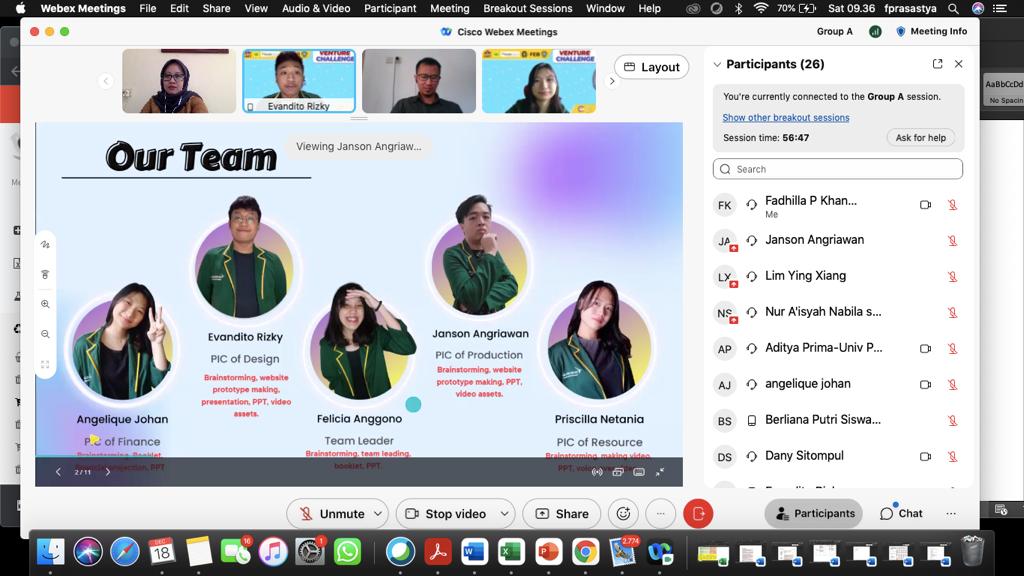Open the Audio & Video menu
1024x576 pixels.
[316, 8]
